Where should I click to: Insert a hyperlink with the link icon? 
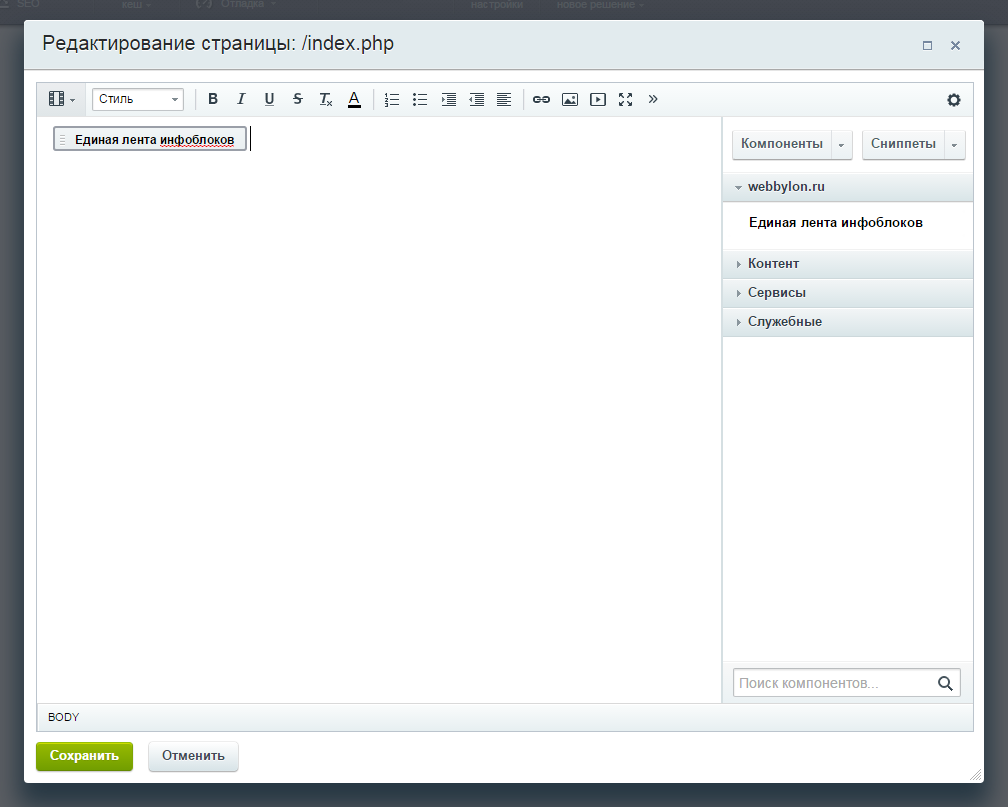(x=541, y=99)
